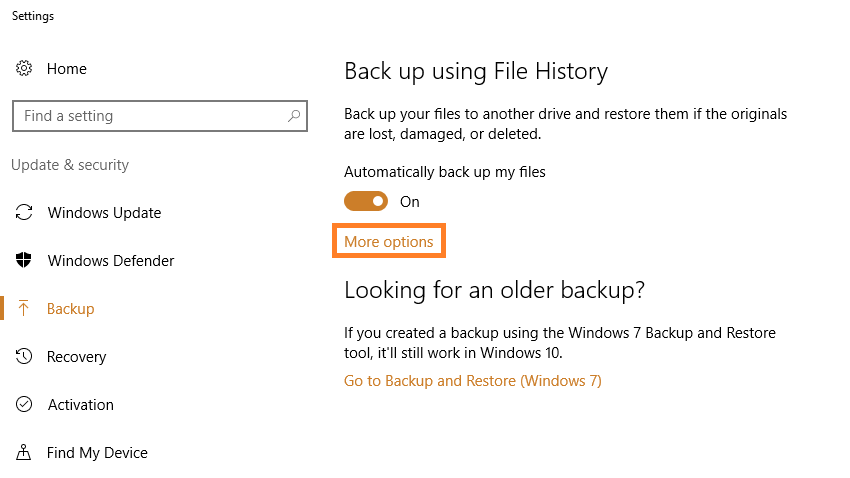
Task: Focus the Find a setting search box
Action: [160, 115]
